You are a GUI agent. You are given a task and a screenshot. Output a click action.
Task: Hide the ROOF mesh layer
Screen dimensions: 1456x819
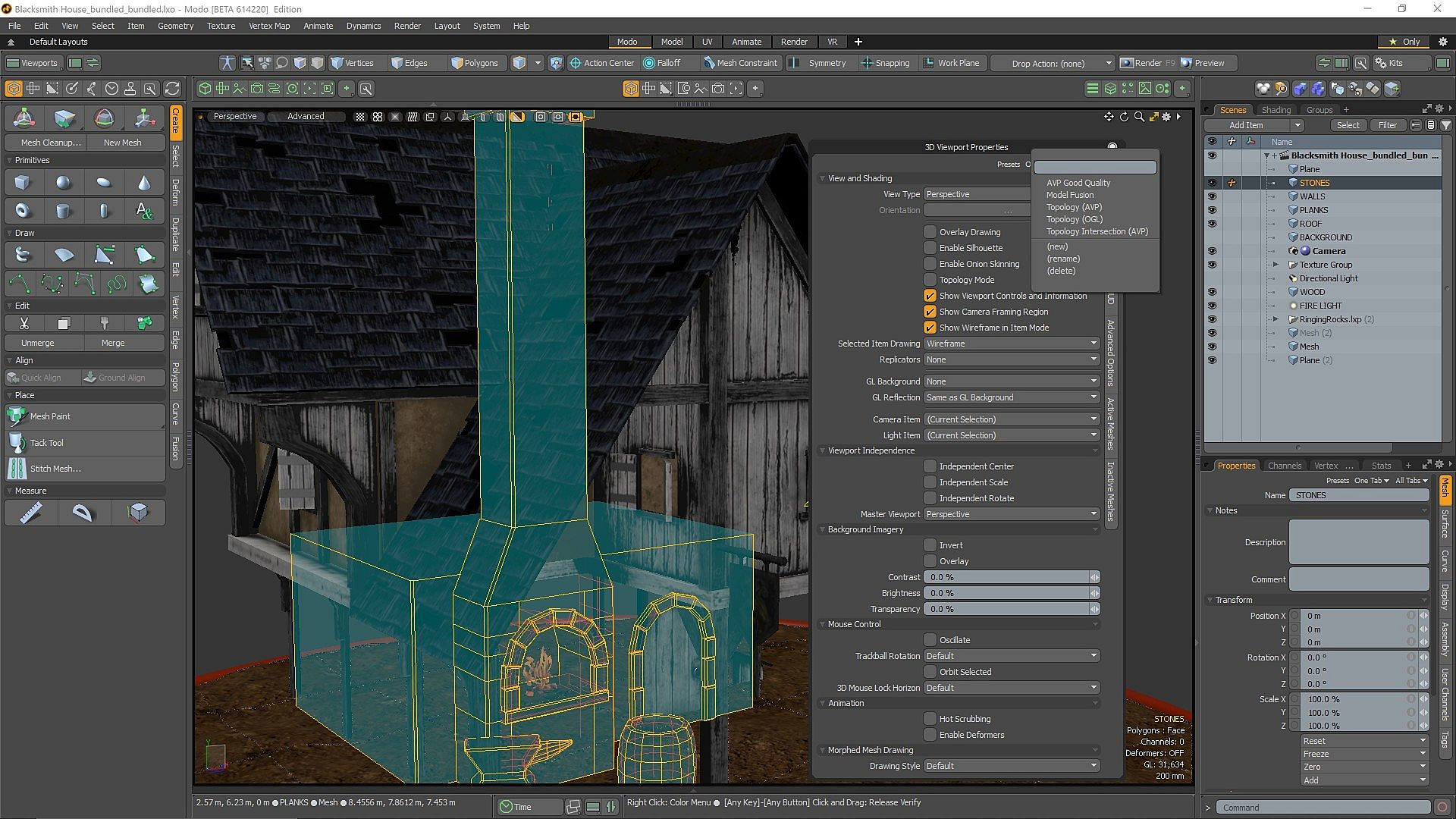pos(1212,224)
